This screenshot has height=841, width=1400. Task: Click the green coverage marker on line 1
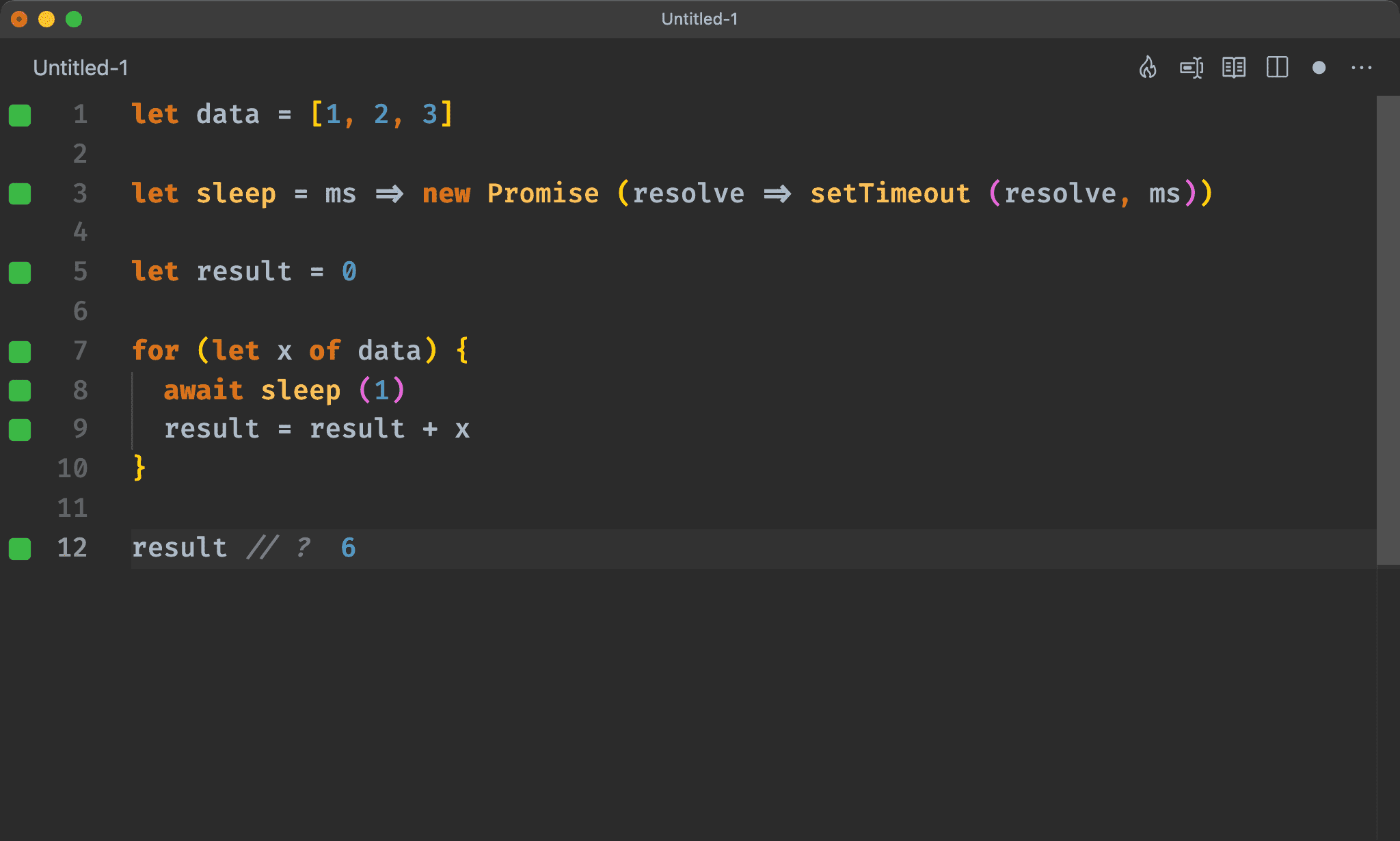(20, 115)
